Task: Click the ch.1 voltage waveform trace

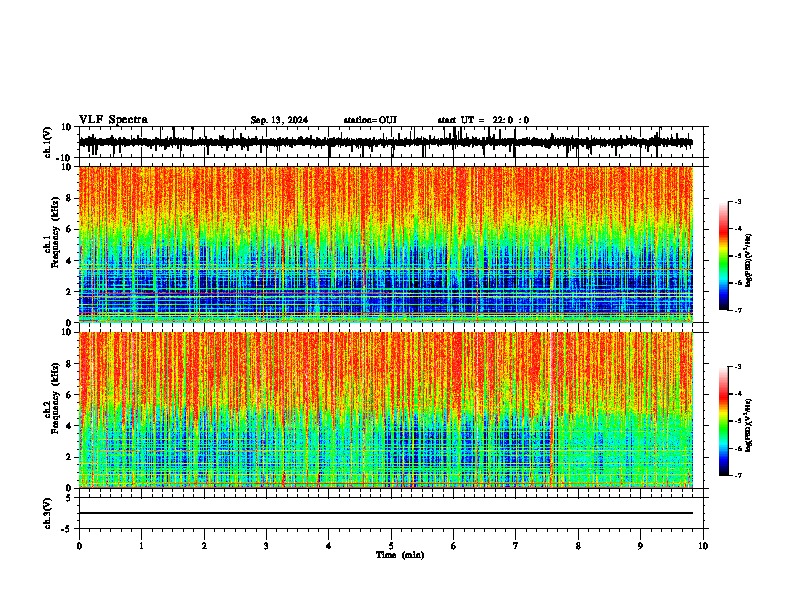Action: (386, 142)
